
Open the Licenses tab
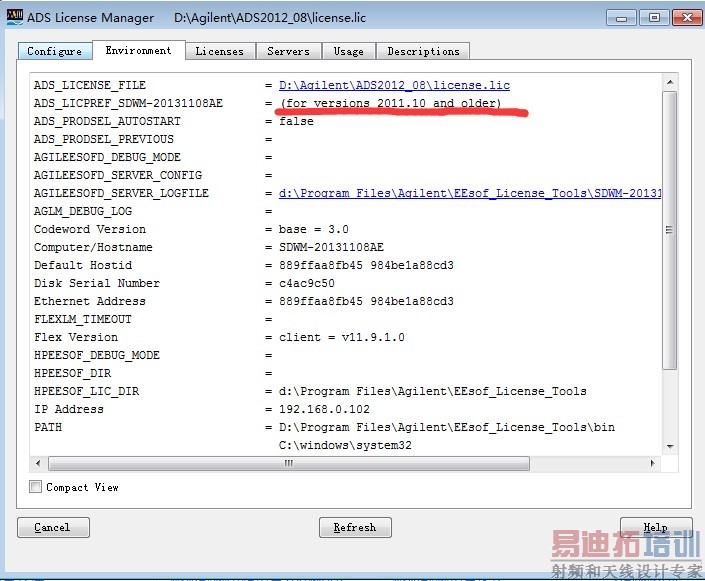pyautogui.click(x=220, y=51)
